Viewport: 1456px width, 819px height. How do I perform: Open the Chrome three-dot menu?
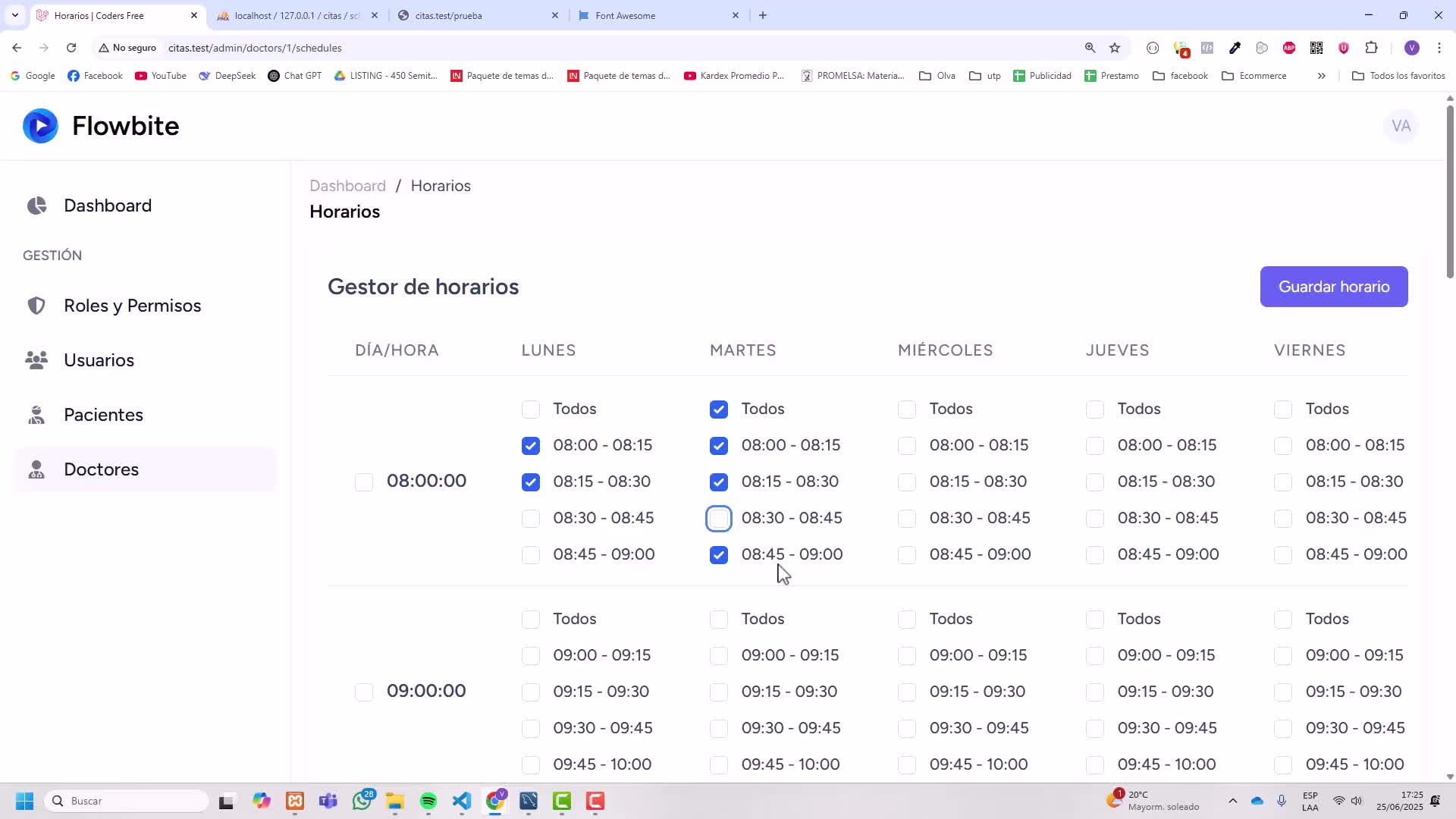1439,48
